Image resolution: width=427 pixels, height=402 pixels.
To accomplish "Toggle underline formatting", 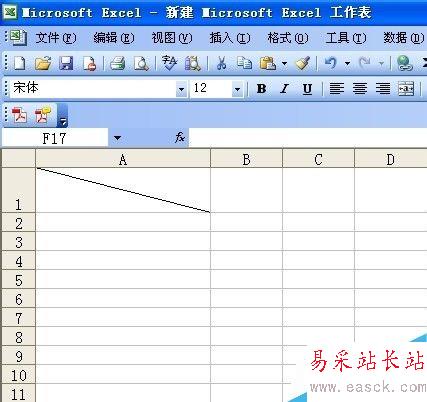I will click(x=307, y=89).
